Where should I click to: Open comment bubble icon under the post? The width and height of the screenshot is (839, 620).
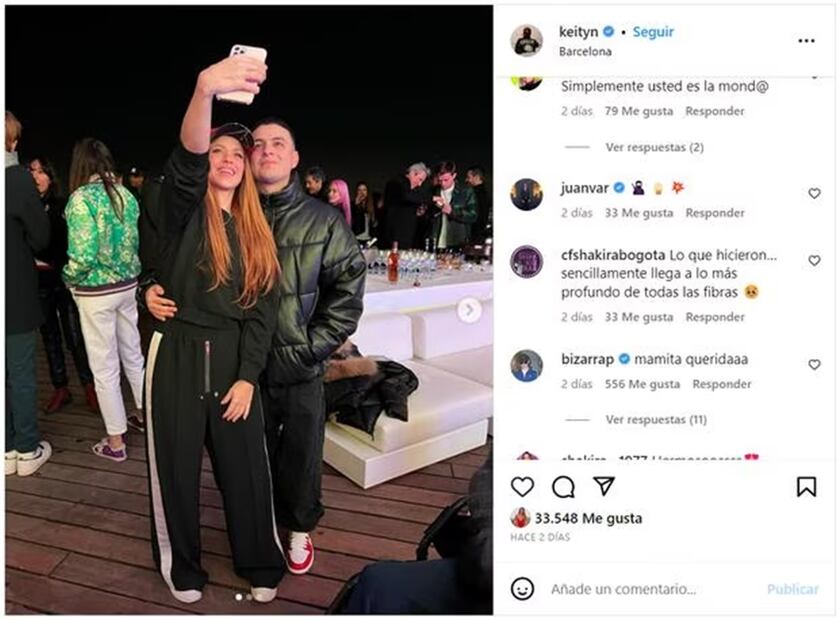563,486
